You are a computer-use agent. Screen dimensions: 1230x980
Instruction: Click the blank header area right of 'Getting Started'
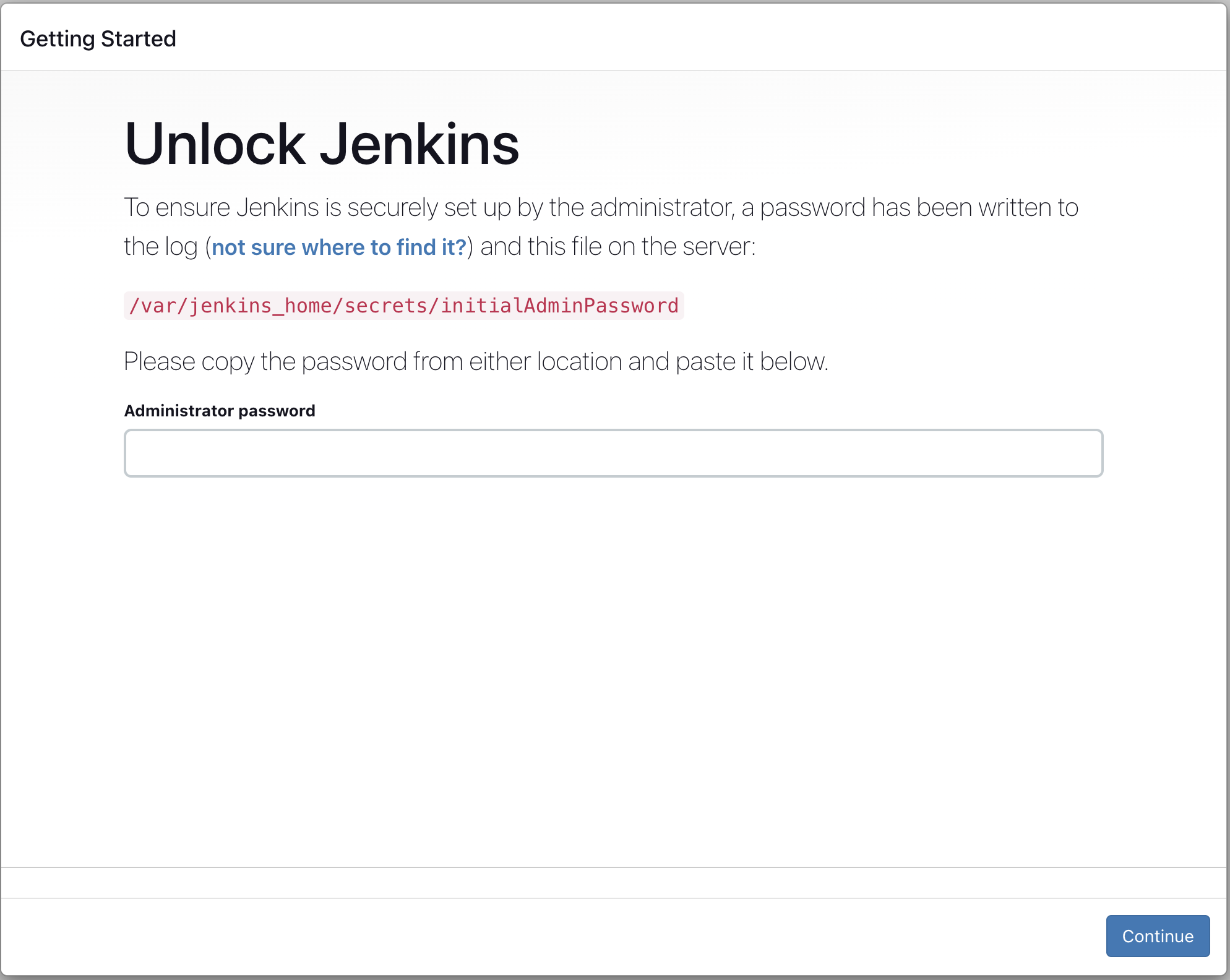(x=681, y=38)
